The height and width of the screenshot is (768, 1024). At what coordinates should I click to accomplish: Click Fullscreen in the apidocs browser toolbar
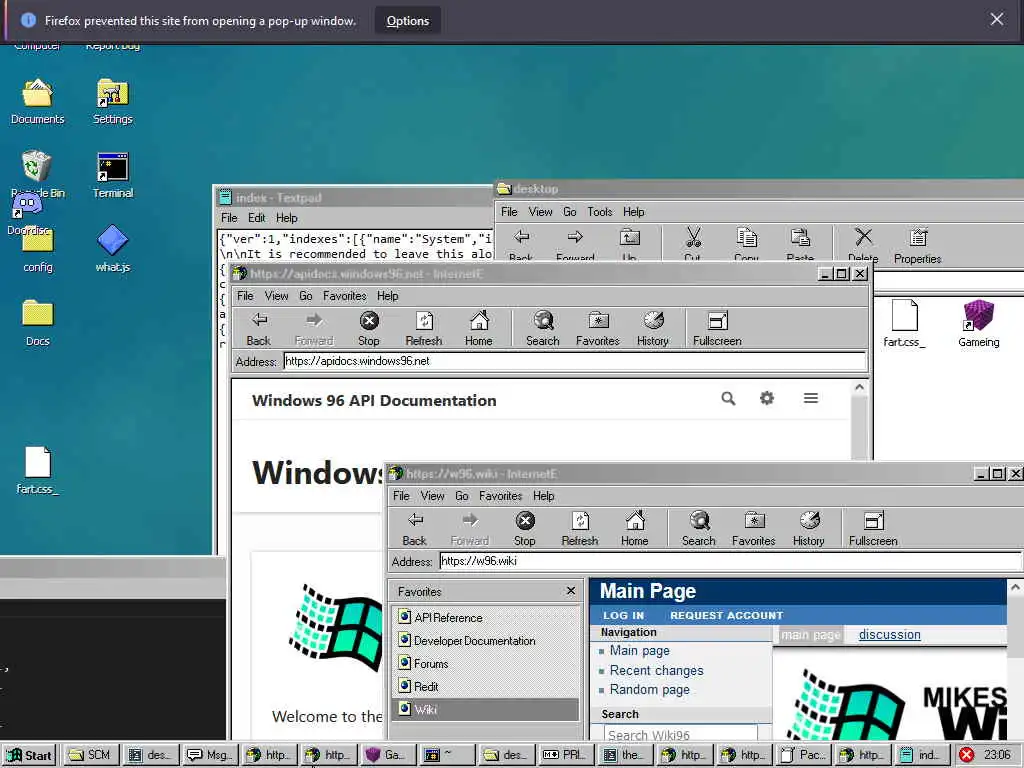tap(717, 328)
